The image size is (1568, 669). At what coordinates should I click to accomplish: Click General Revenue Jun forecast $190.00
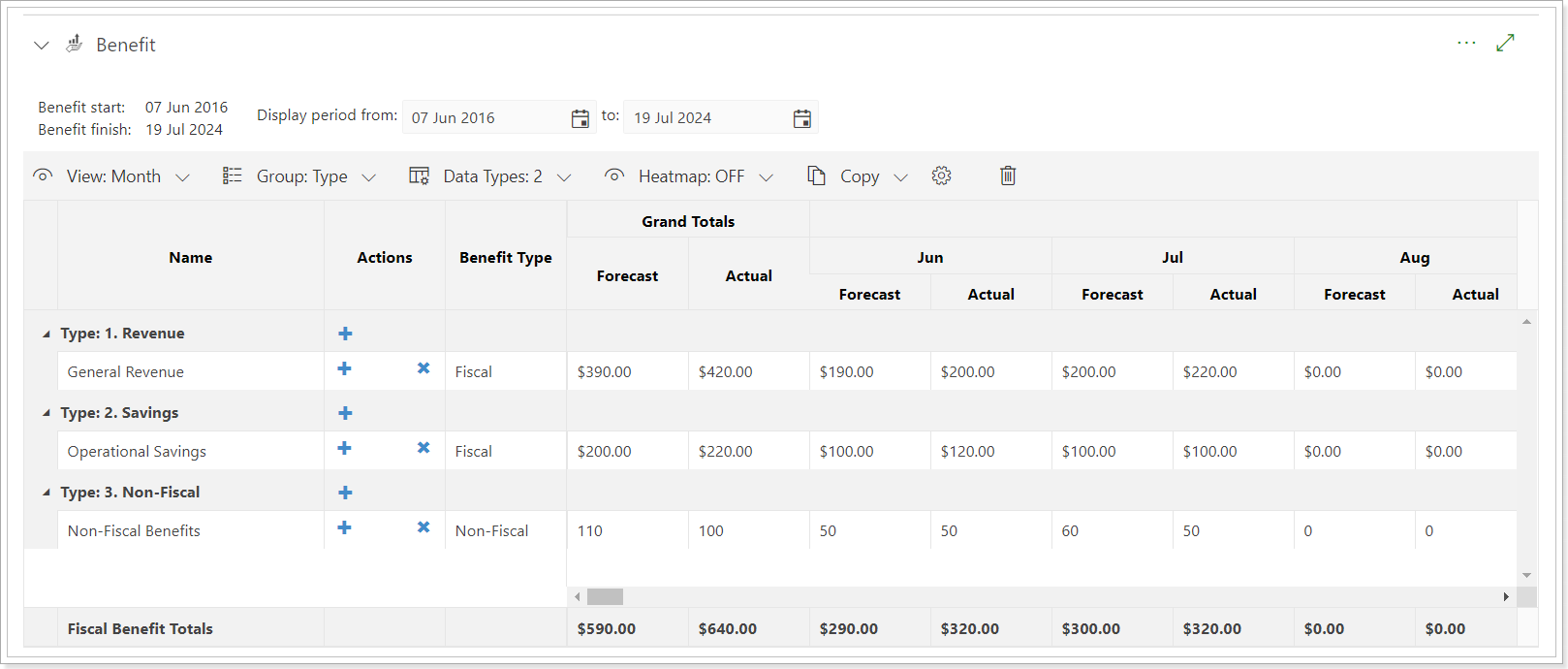click(x=870, y=371)
